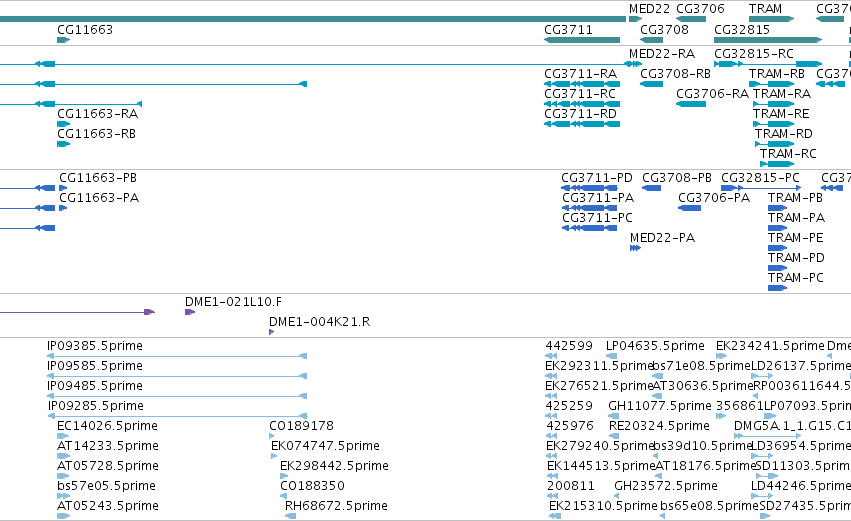The width and height of the screenshot is (851, 521).
Task: Select feature CO189178
Action: click(301, 427)
